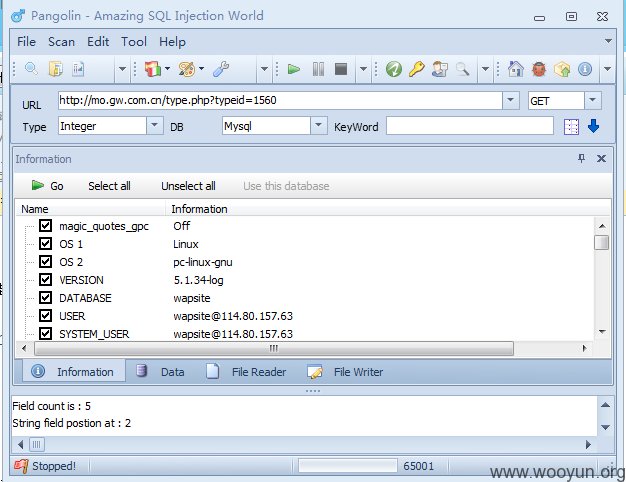The width and height of the screenshot is (626, 482).
Task: Expand menu bar options arrow at right
Action: pos(608,41)
